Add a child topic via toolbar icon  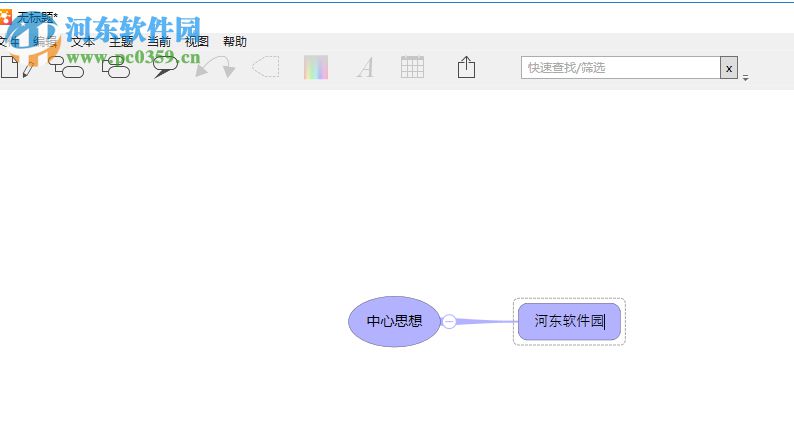tap(66, 67)
